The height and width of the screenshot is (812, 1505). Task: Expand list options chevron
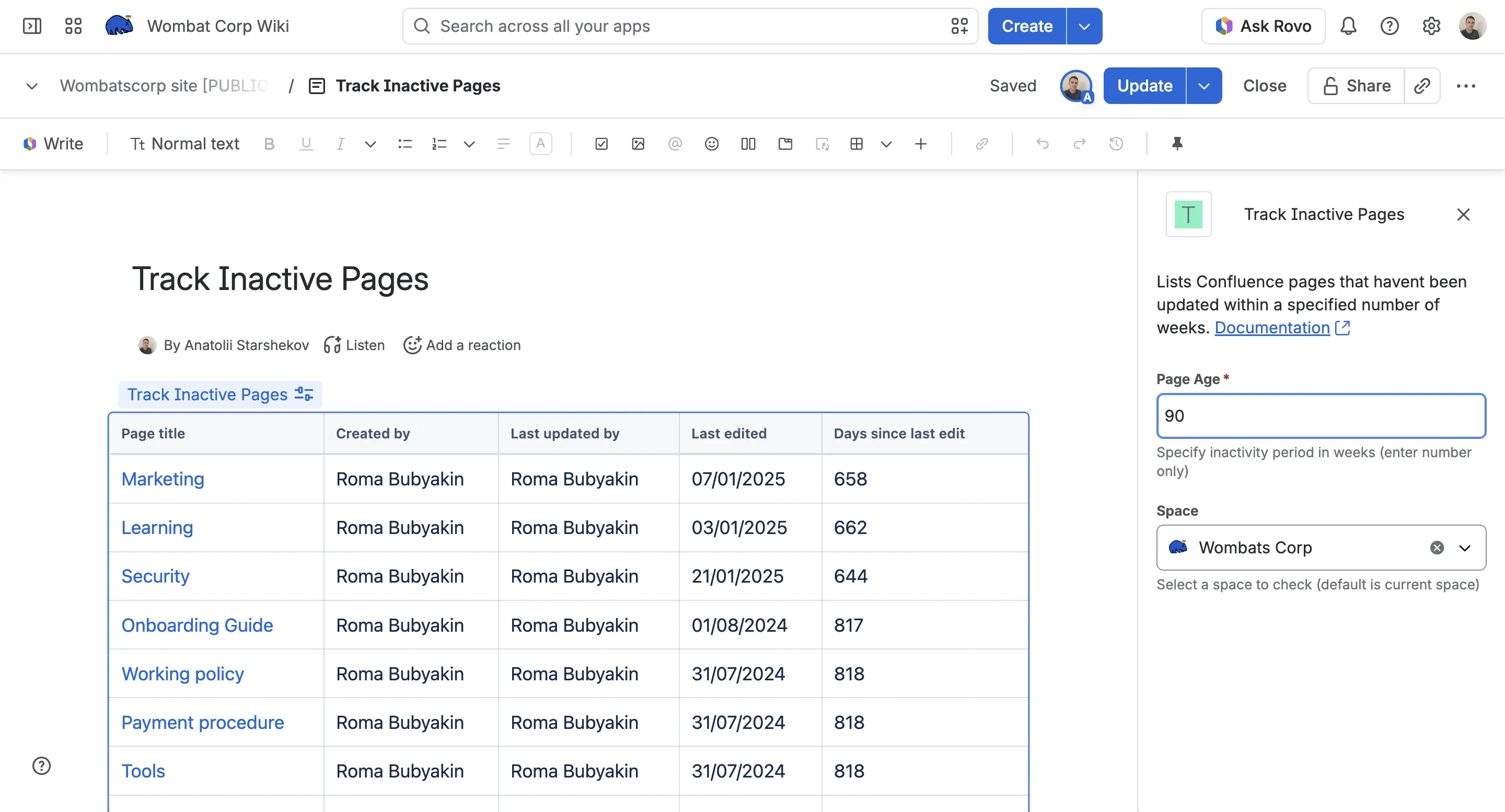(469, 144)
